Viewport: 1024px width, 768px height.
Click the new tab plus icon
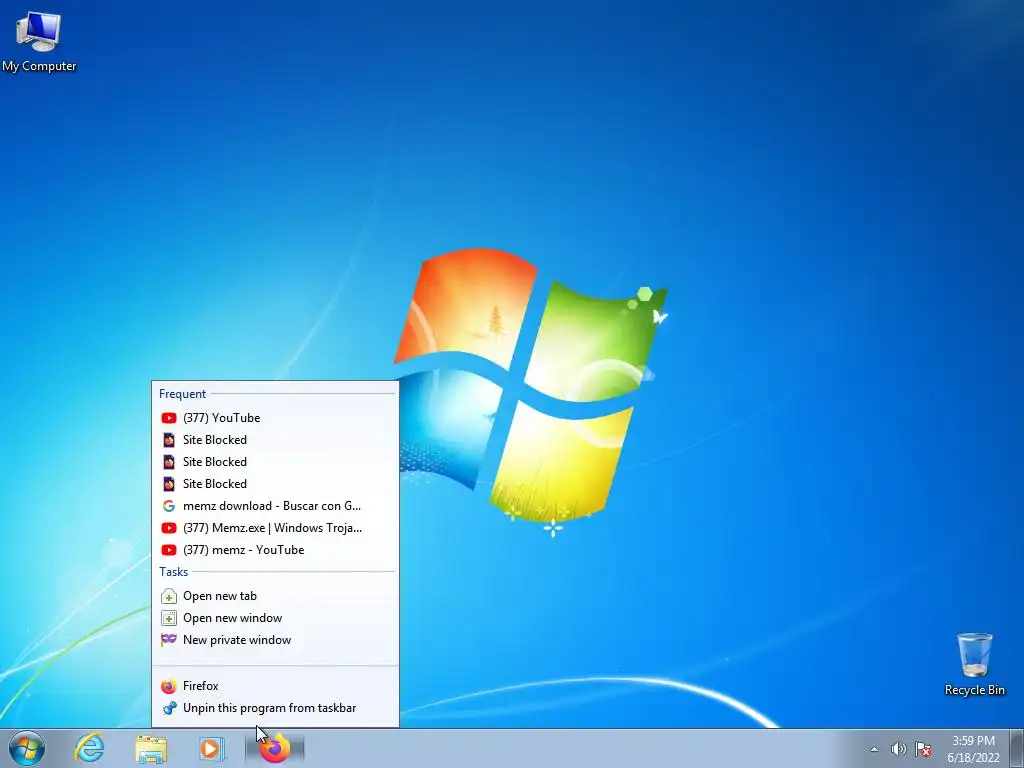tap(168, 596)
